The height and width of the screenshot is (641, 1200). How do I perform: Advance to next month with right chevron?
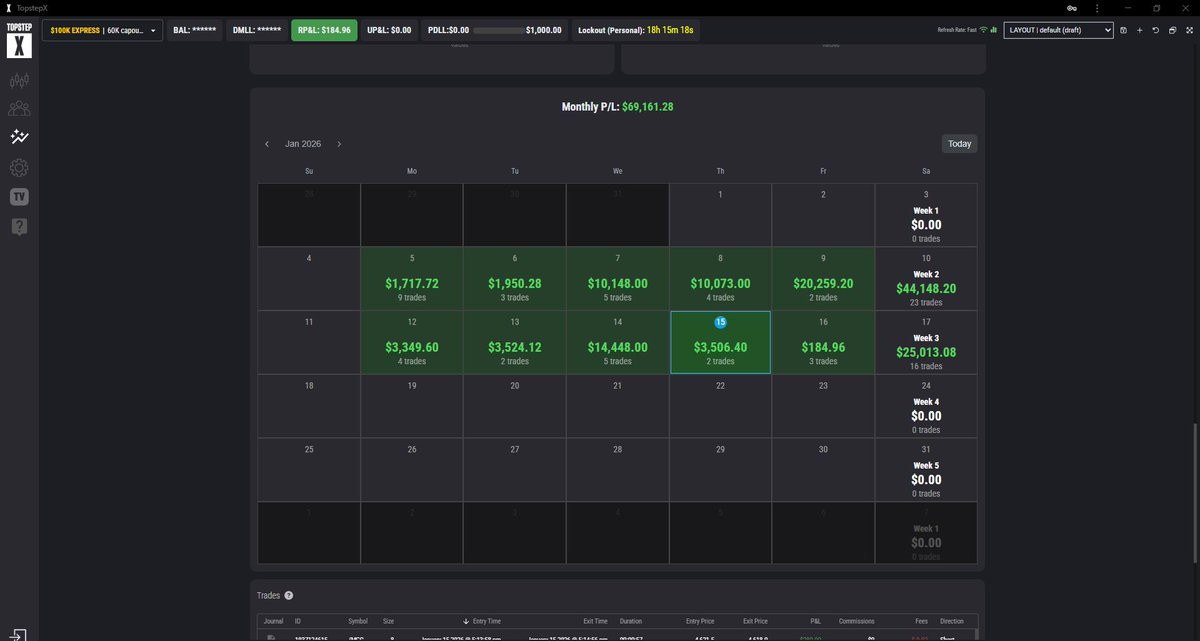[339, 144]
